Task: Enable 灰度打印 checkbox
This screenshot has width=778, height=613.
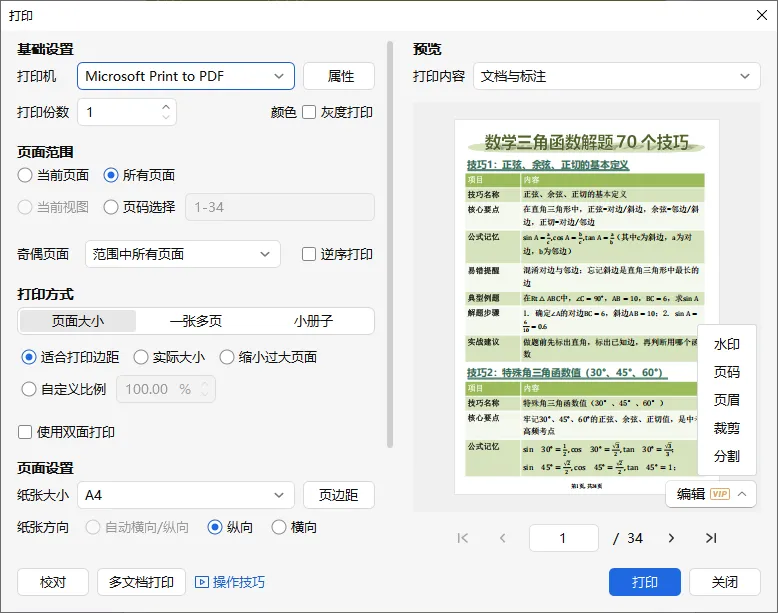Action: click(x=309, y=112)
